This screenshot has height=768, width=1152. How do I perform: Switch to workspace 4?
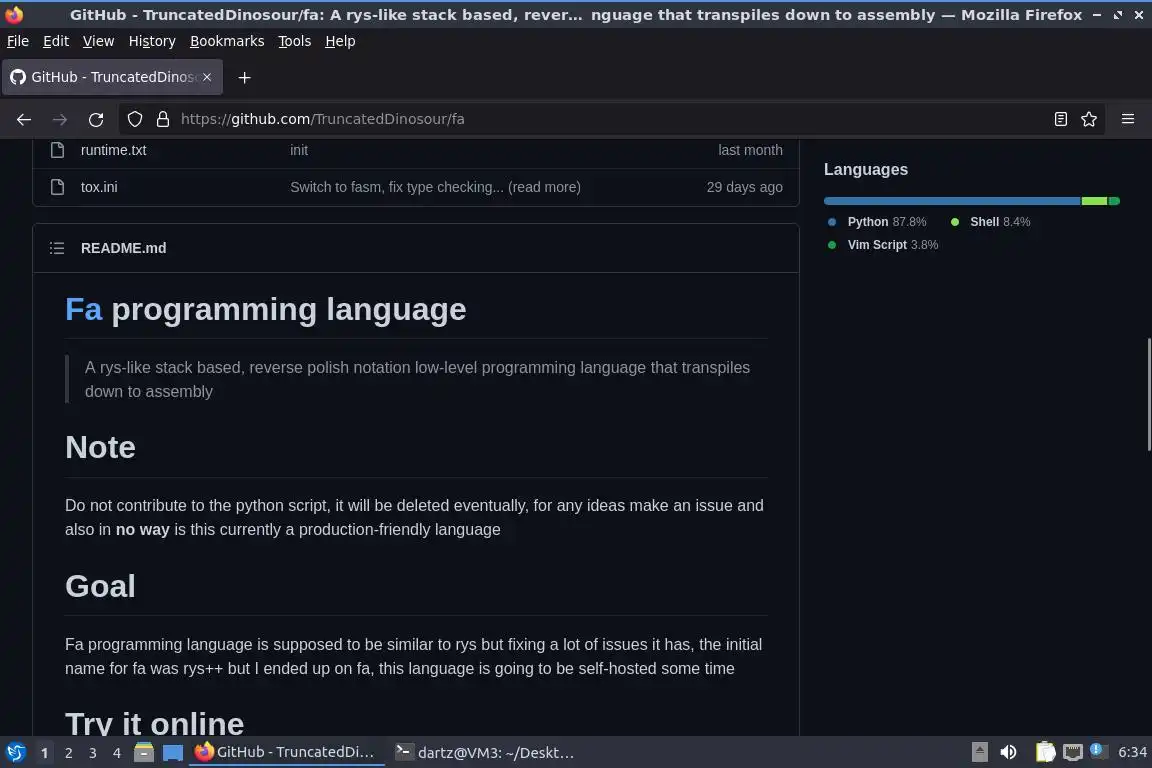pyautogui.click(x=117, y=753)
